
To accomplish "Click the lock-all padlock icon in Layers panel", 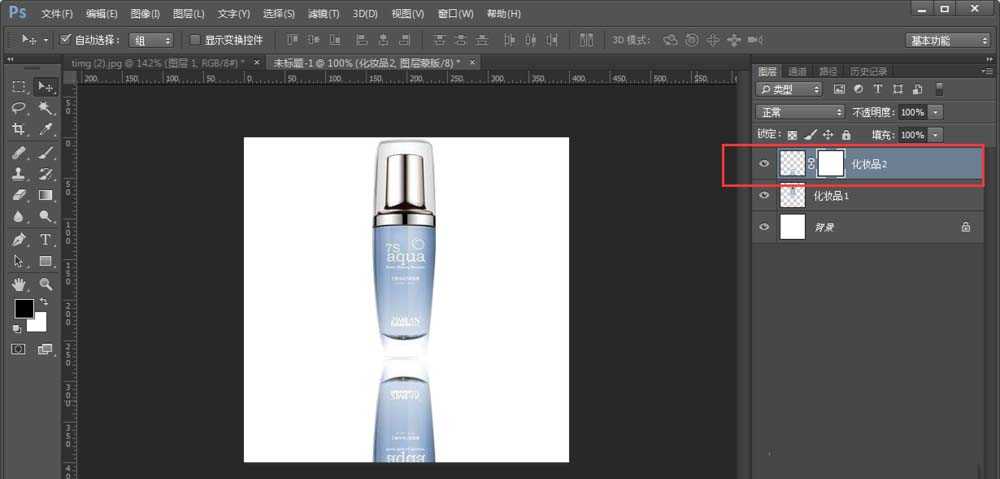I will pyautogui.click(x=846, y=134).
